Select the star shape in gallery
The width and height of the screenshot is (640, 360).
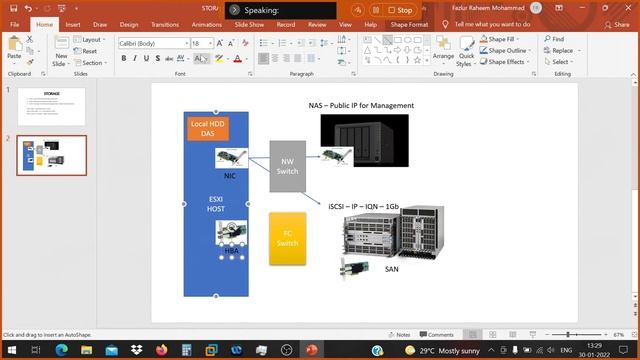click(417, 60)
